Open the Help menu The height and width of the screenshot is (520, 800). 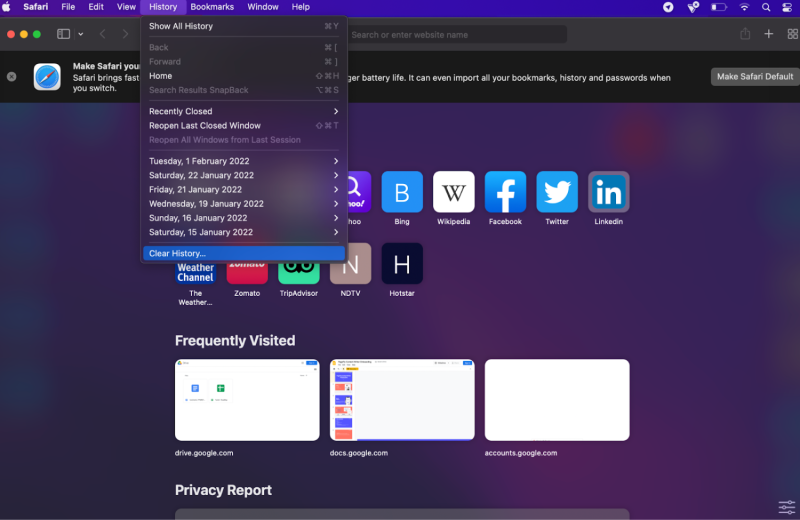pyautogui.click(x=301, y=7)
